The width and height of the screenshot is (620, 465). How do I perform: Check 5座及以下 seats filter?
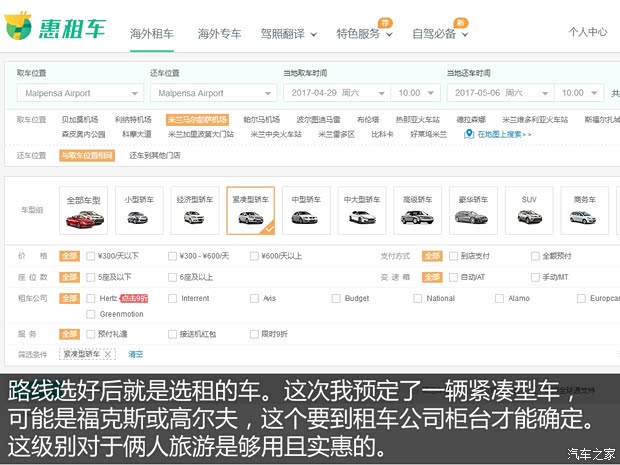coord(91,277)
